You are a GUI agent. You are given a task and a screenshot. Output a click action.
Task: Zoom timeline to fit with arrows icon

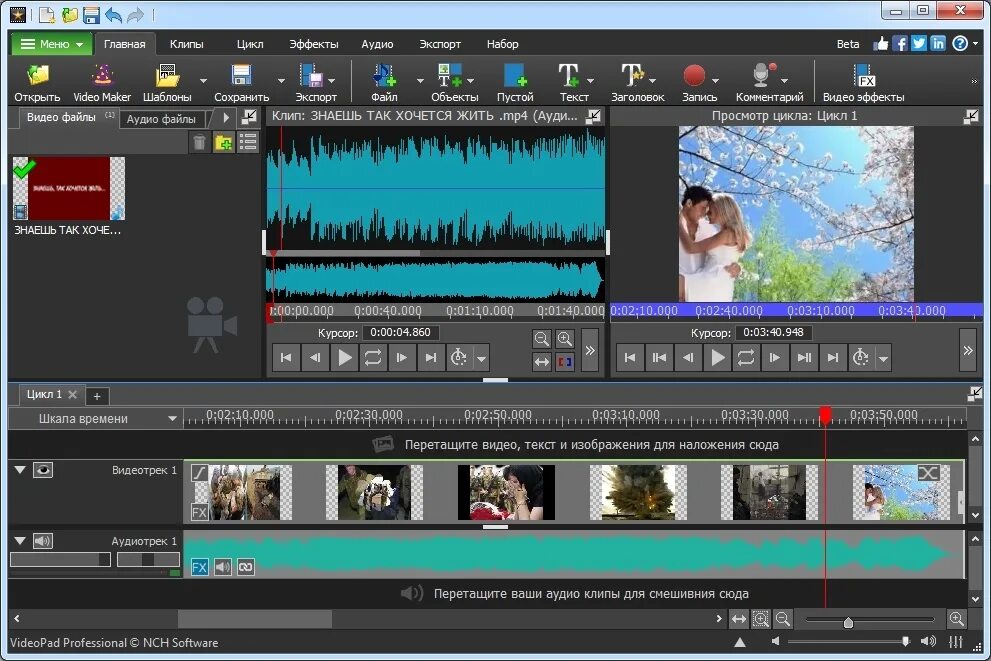[x=738, y=619]
